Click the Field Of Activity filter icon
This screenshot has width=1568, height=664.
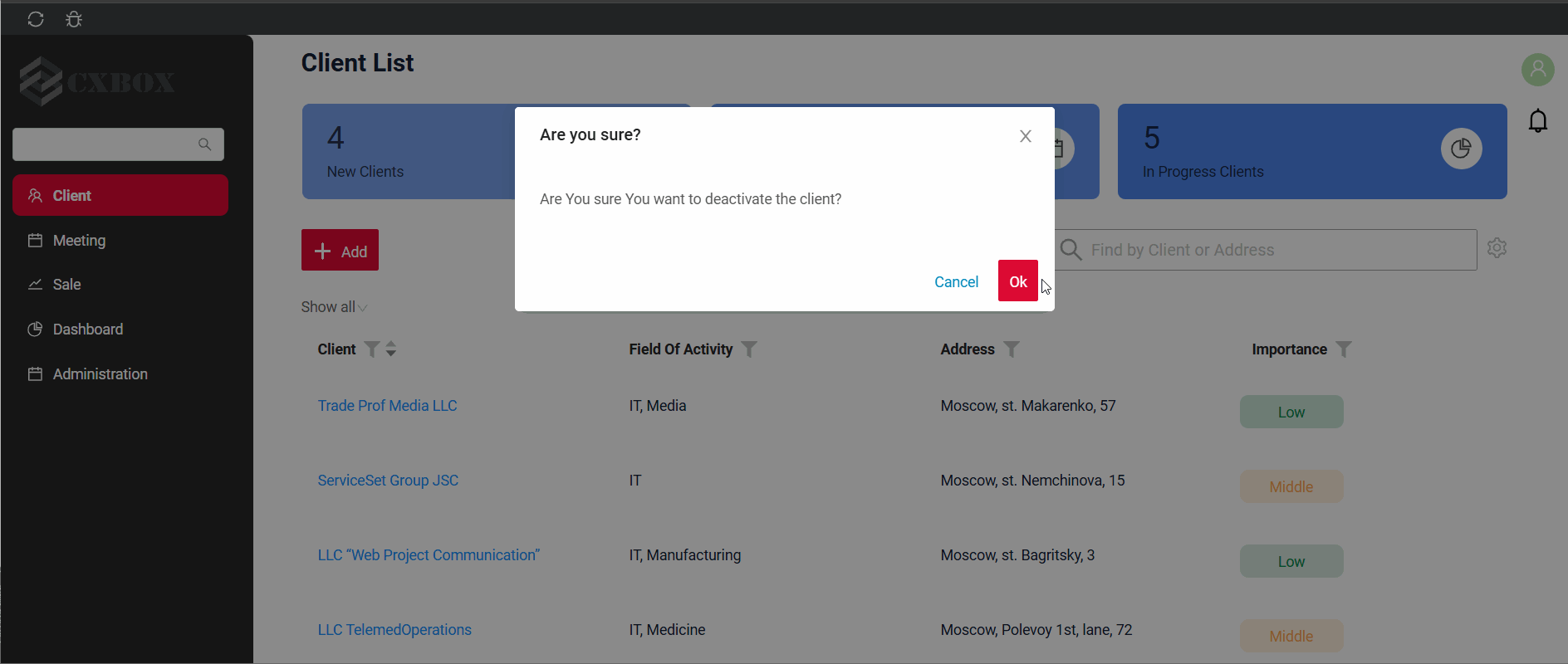pos(749,349)
